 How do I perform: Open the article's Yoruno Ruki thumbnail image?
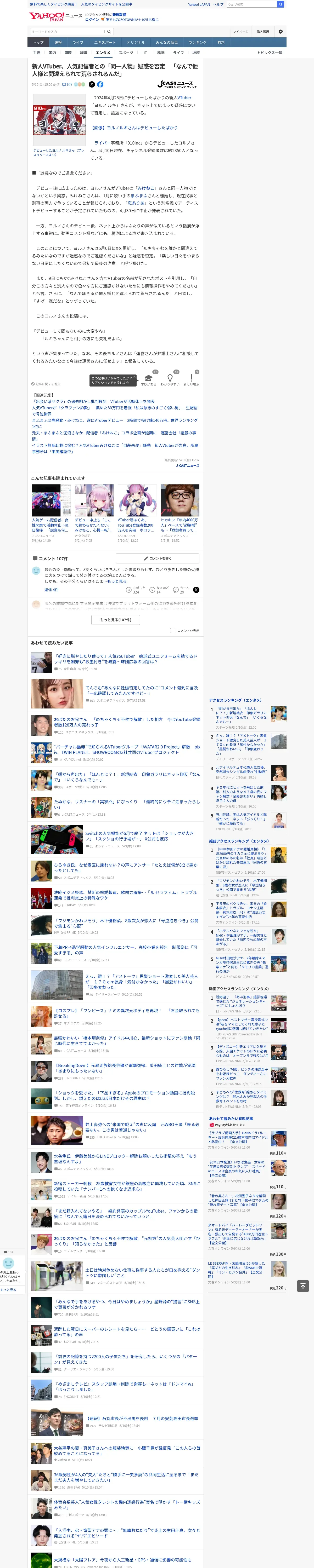(59, 119)
